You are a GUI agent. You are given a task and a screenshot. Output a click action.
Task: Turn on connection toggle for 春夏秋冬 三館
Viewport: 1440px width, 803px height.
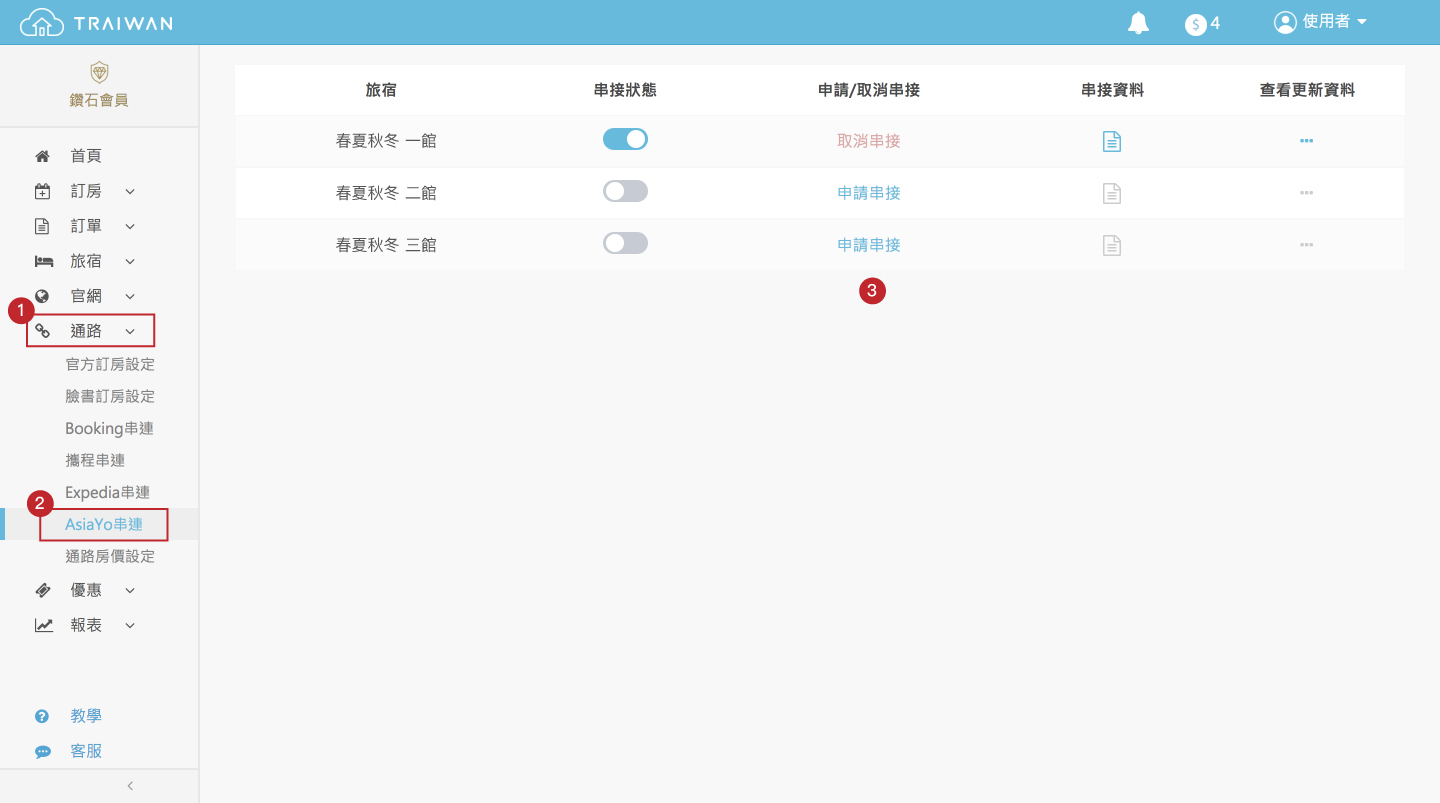tap(625, 243)
